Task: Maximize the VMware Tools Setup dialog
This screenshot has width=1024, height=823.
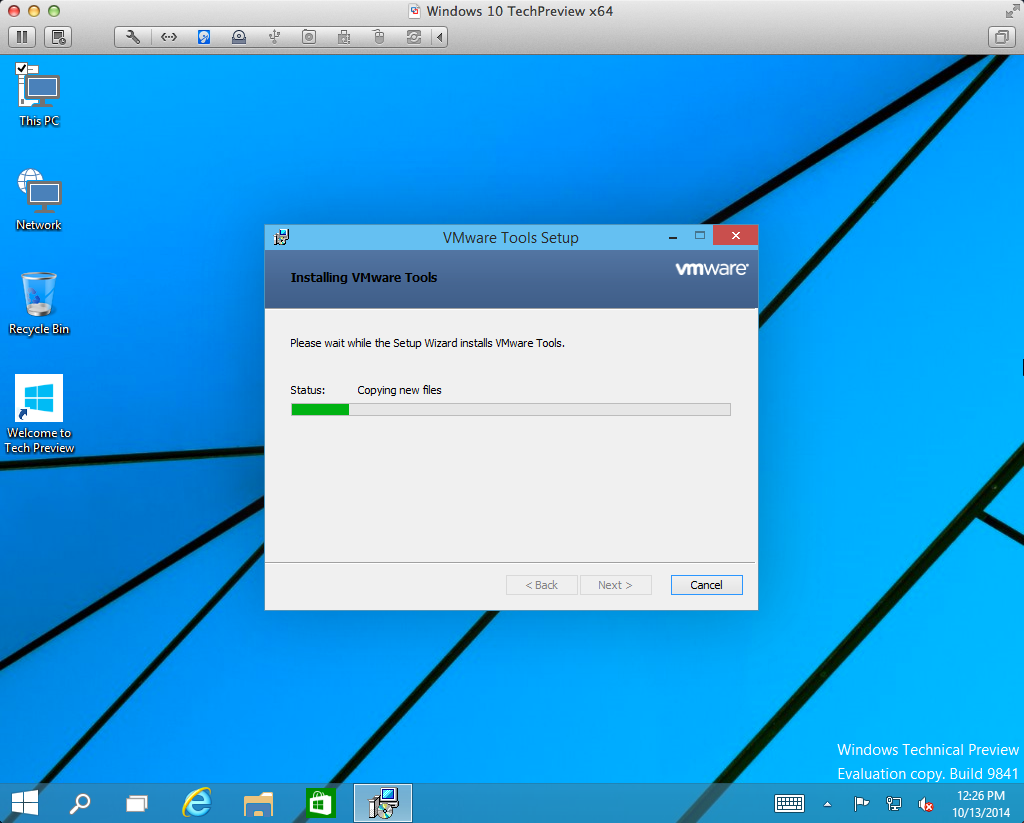Action: point(699,236)
